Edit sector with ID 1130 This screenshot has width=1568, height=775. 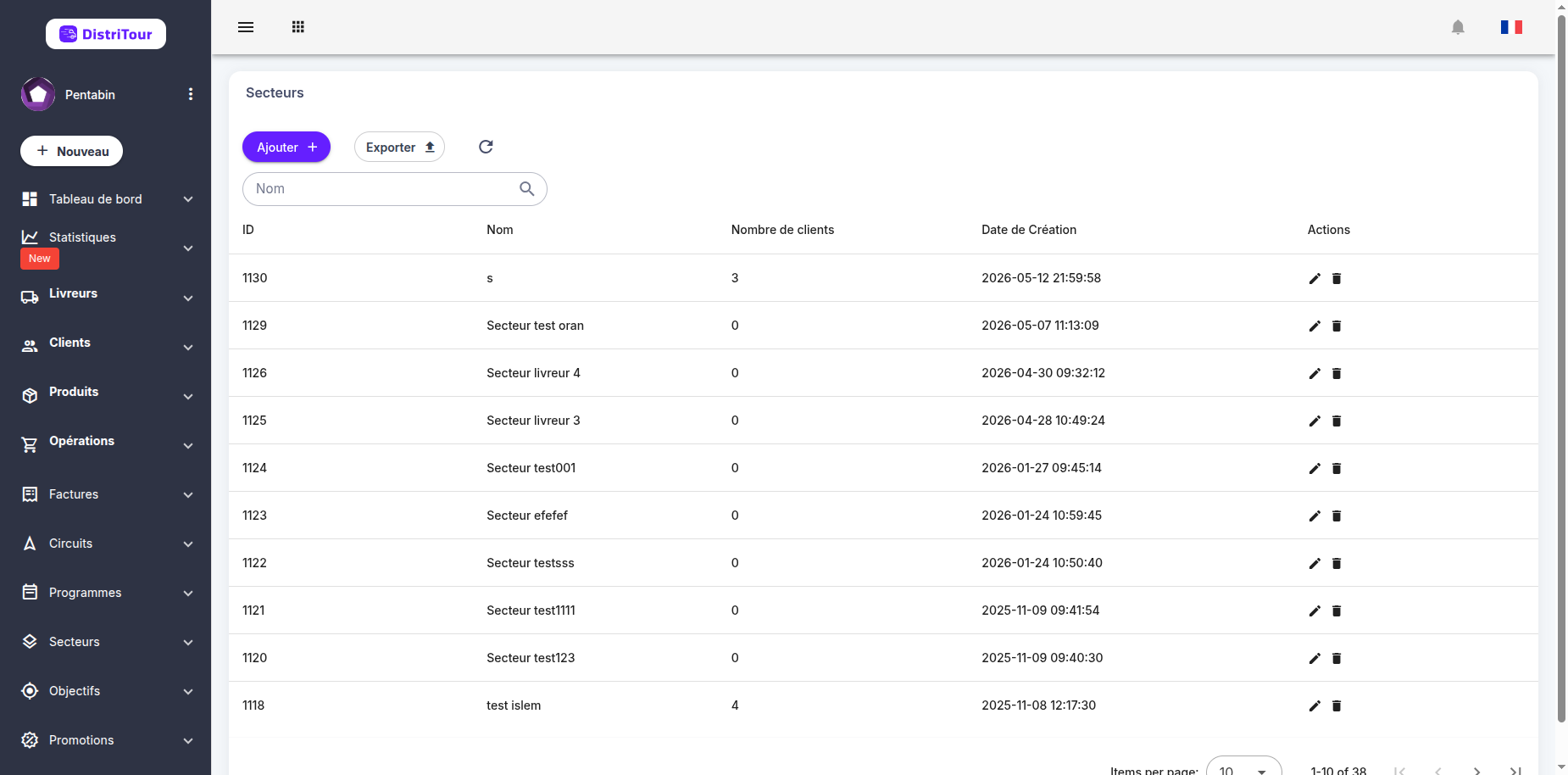(x=1315, y=278)
